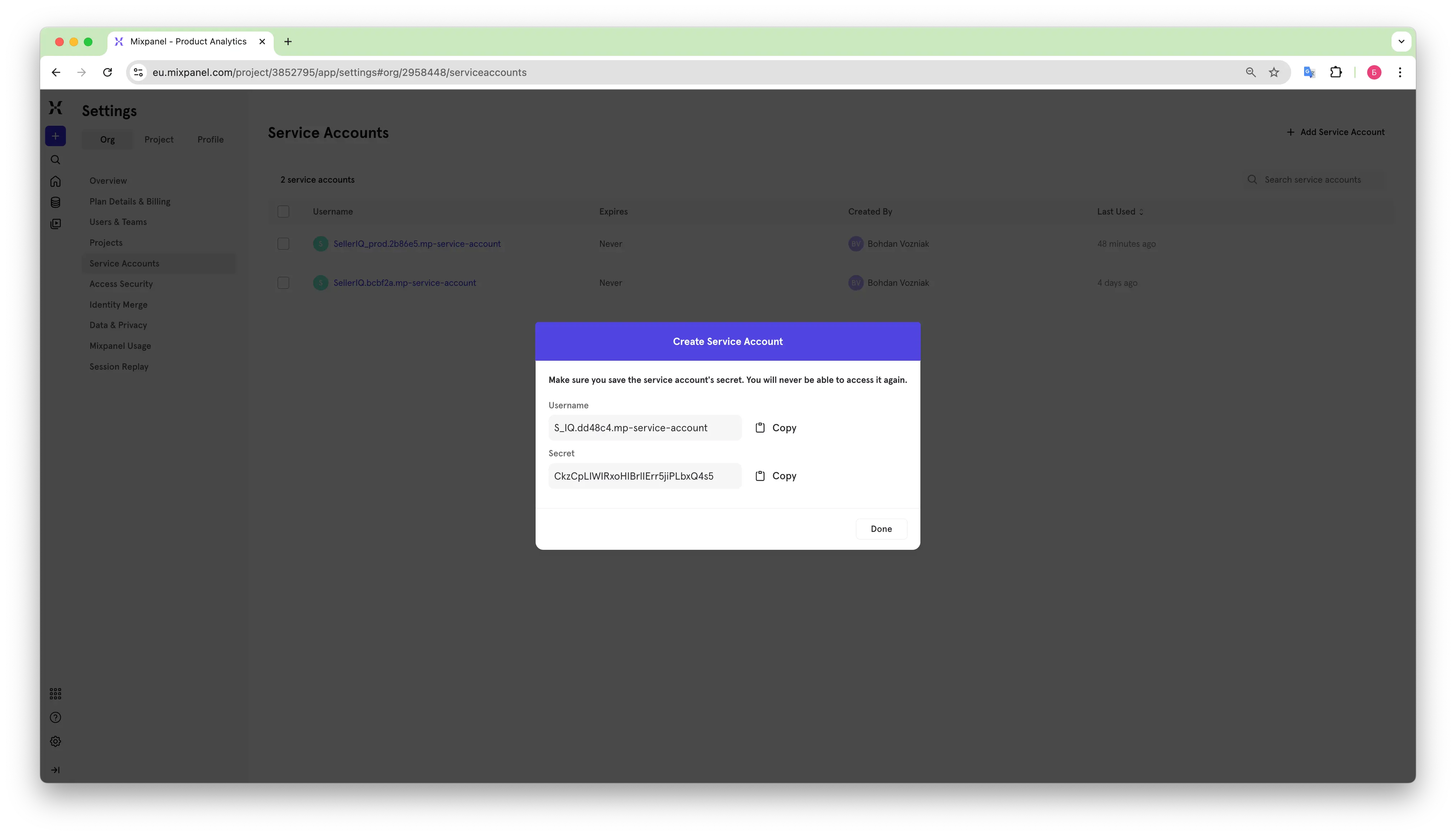Reload the Mixpanel page
1456x836 pixels.
(107, 72)
